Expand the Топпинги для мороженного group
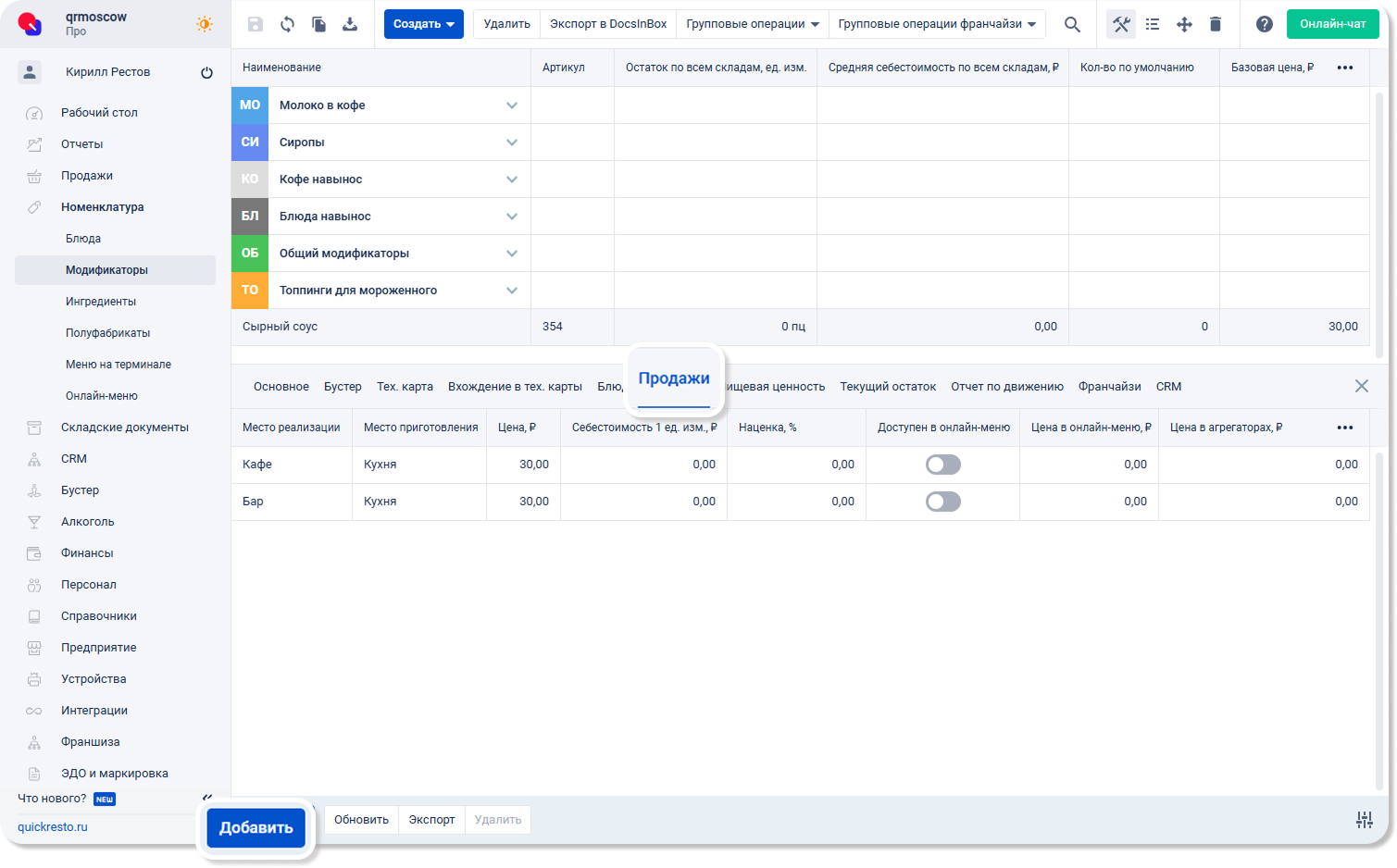Image resolution: width=1397 pixels, height=868 pixels. (512, 291)
